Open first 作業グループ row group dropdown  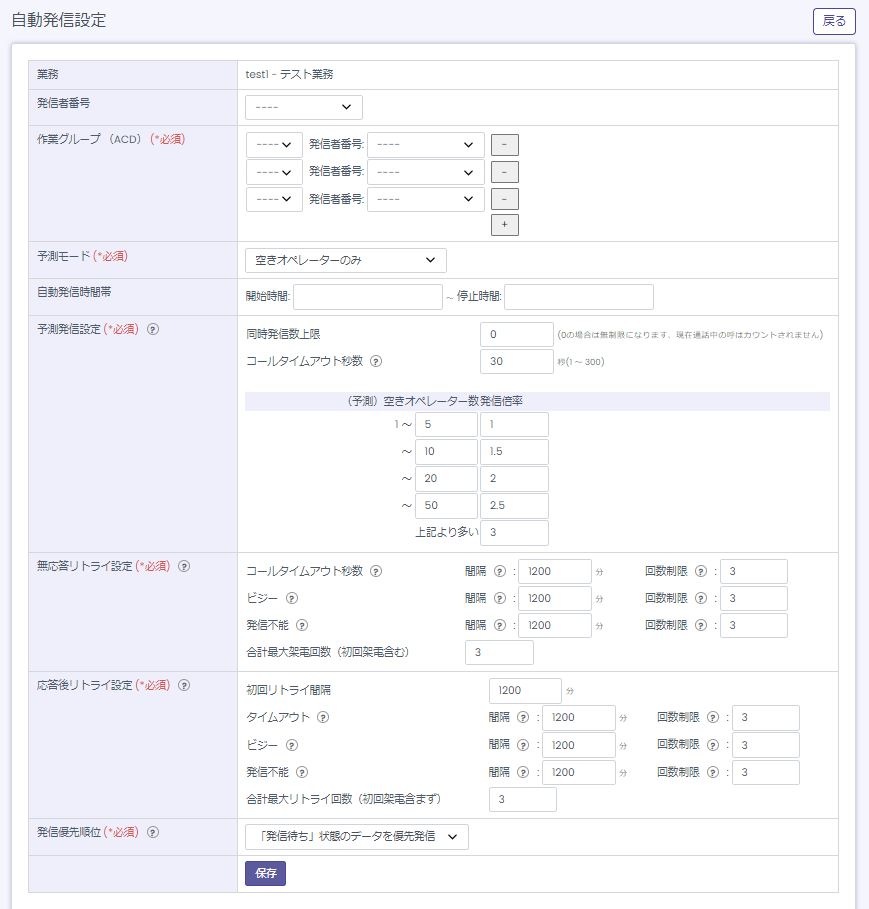274,145
